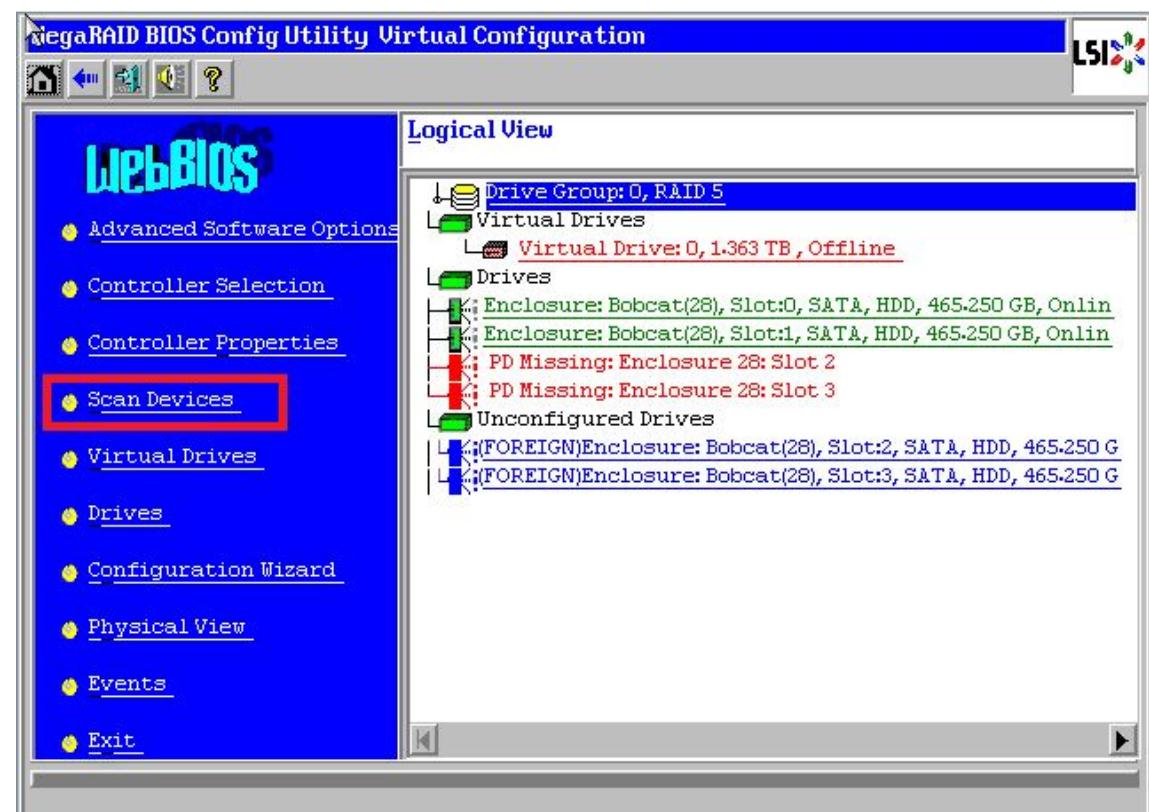The width and height of the screenshot is (1149, 812).
Task: Click the LSI logo
Action: 1109,55
